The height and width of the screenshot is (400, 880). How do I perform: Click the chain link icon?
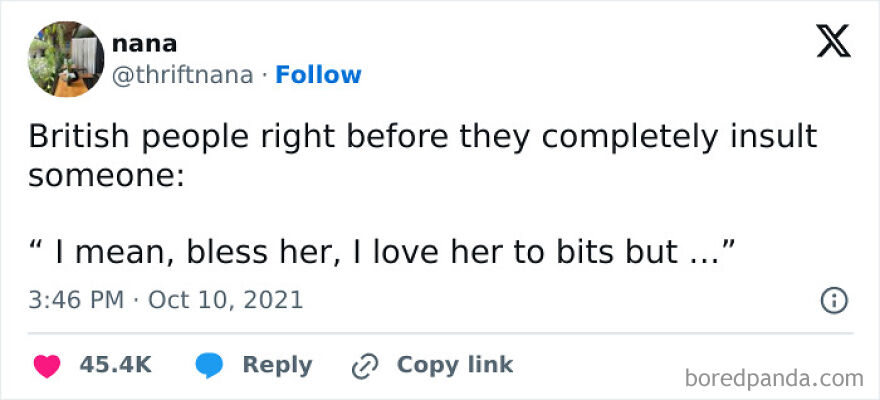click(362, 366)
